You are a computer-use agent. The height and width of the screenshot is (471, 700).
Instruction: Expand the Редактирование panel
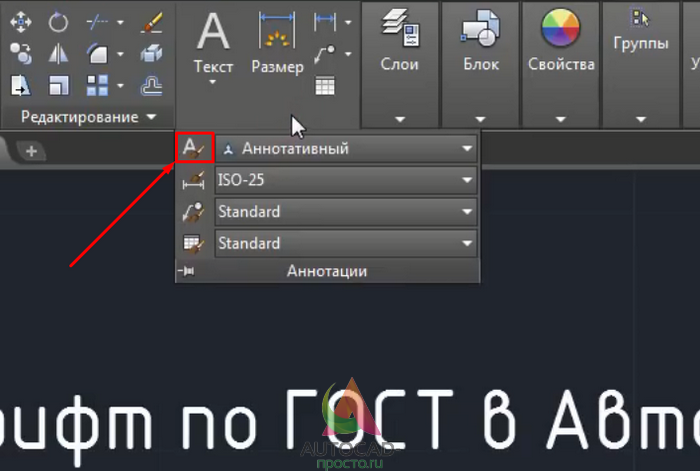click(x=88, y=117)
